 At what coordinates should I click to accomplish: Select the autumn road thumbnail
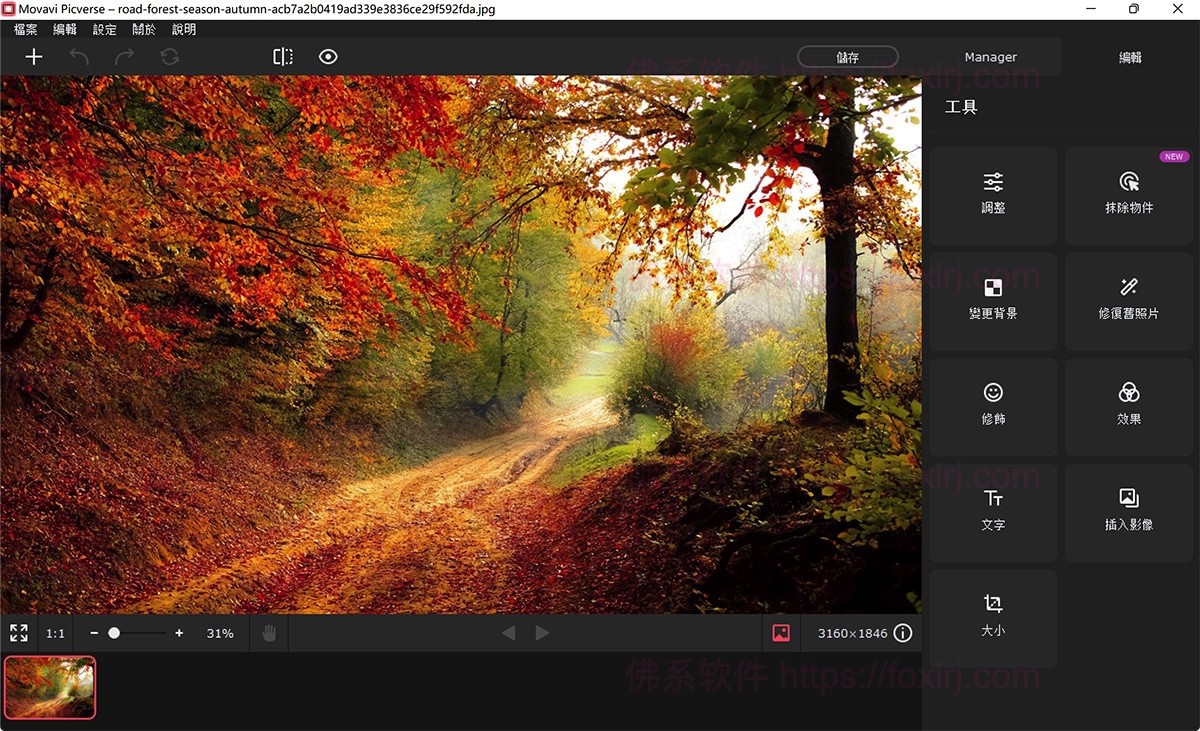point(49,688)
